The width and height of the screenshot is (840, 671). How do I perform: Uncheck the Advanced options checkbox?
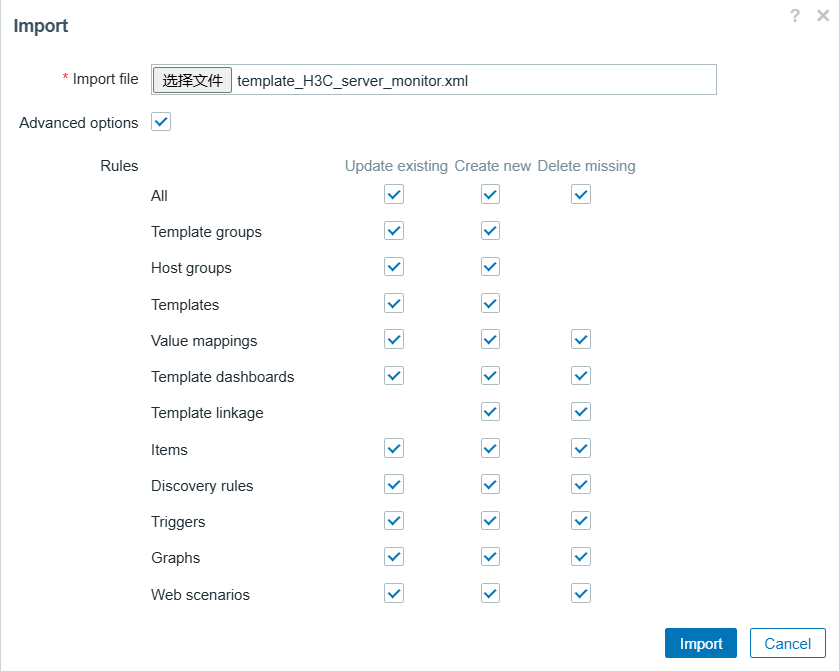click(161, 122)
